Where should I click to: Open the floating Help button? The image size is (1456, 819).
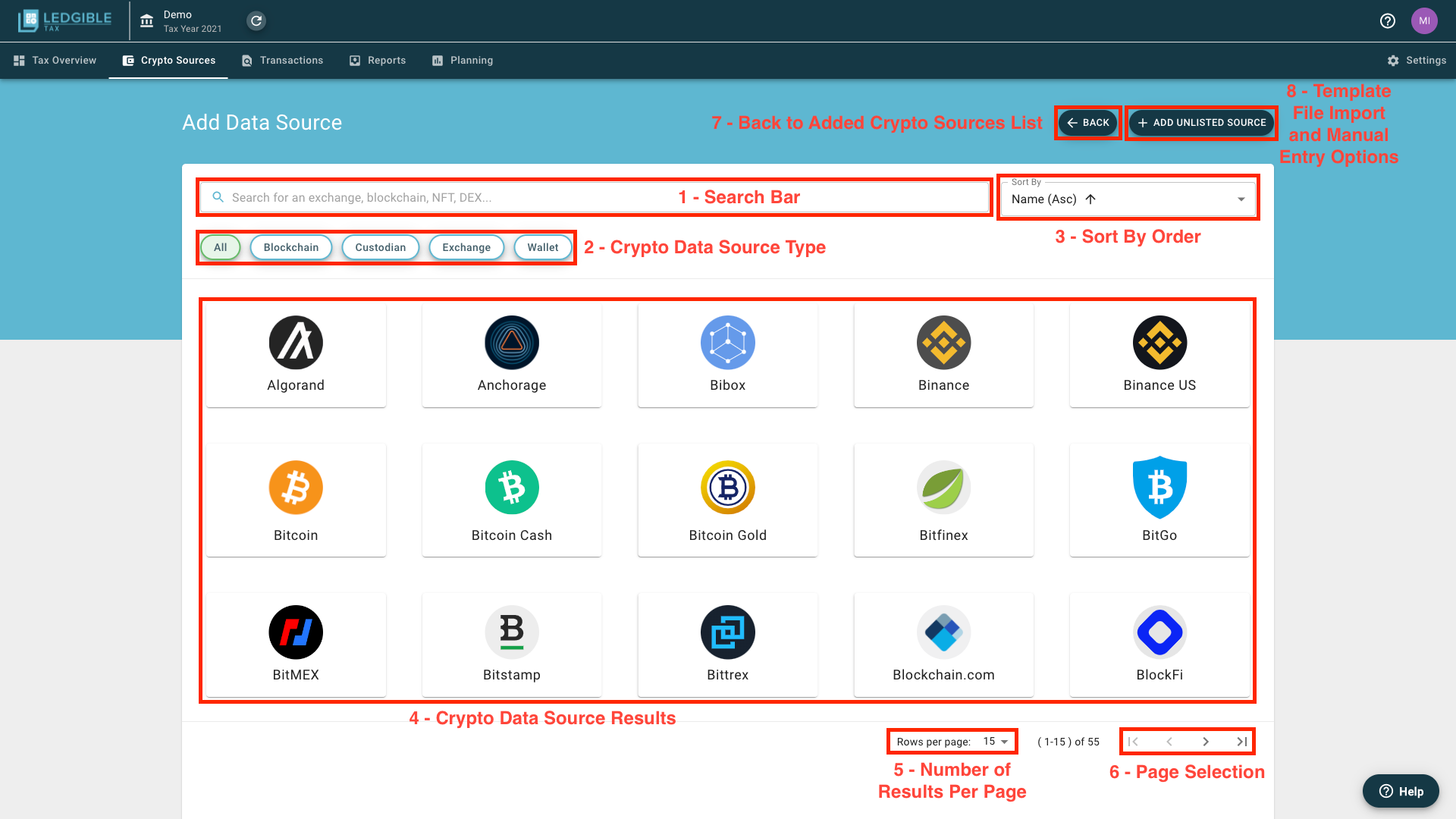(1401, 791)
